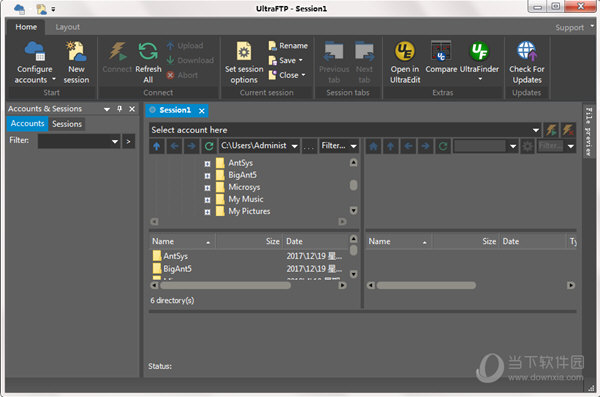
Task: Open Configure accounts
Action: pos(34,63)
